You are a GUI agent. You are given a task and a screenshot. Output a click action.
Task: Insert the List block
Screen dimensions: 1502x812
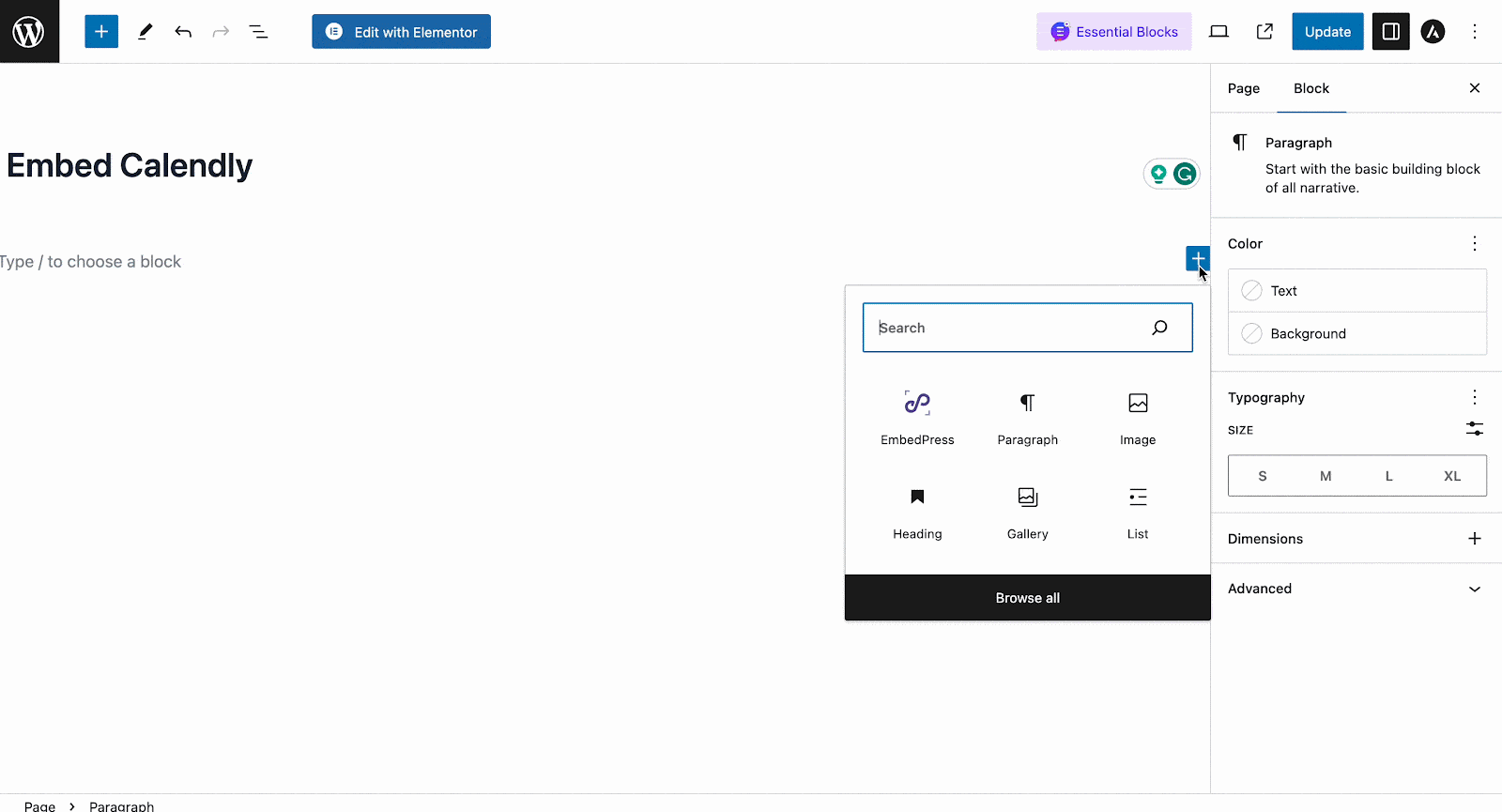click(1138, 512)
